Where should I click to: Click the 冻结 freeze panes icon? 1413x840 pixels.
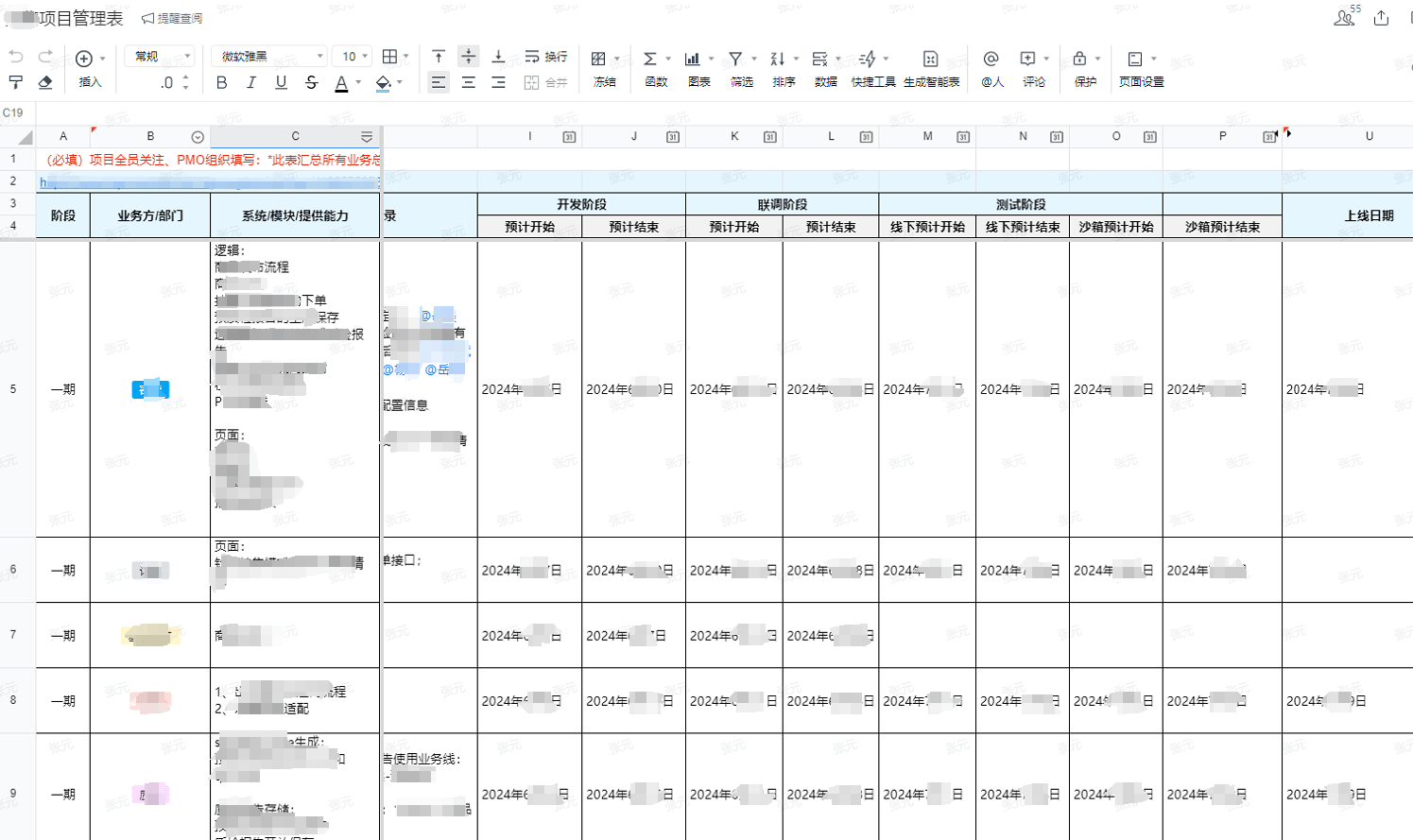[598, 58]
